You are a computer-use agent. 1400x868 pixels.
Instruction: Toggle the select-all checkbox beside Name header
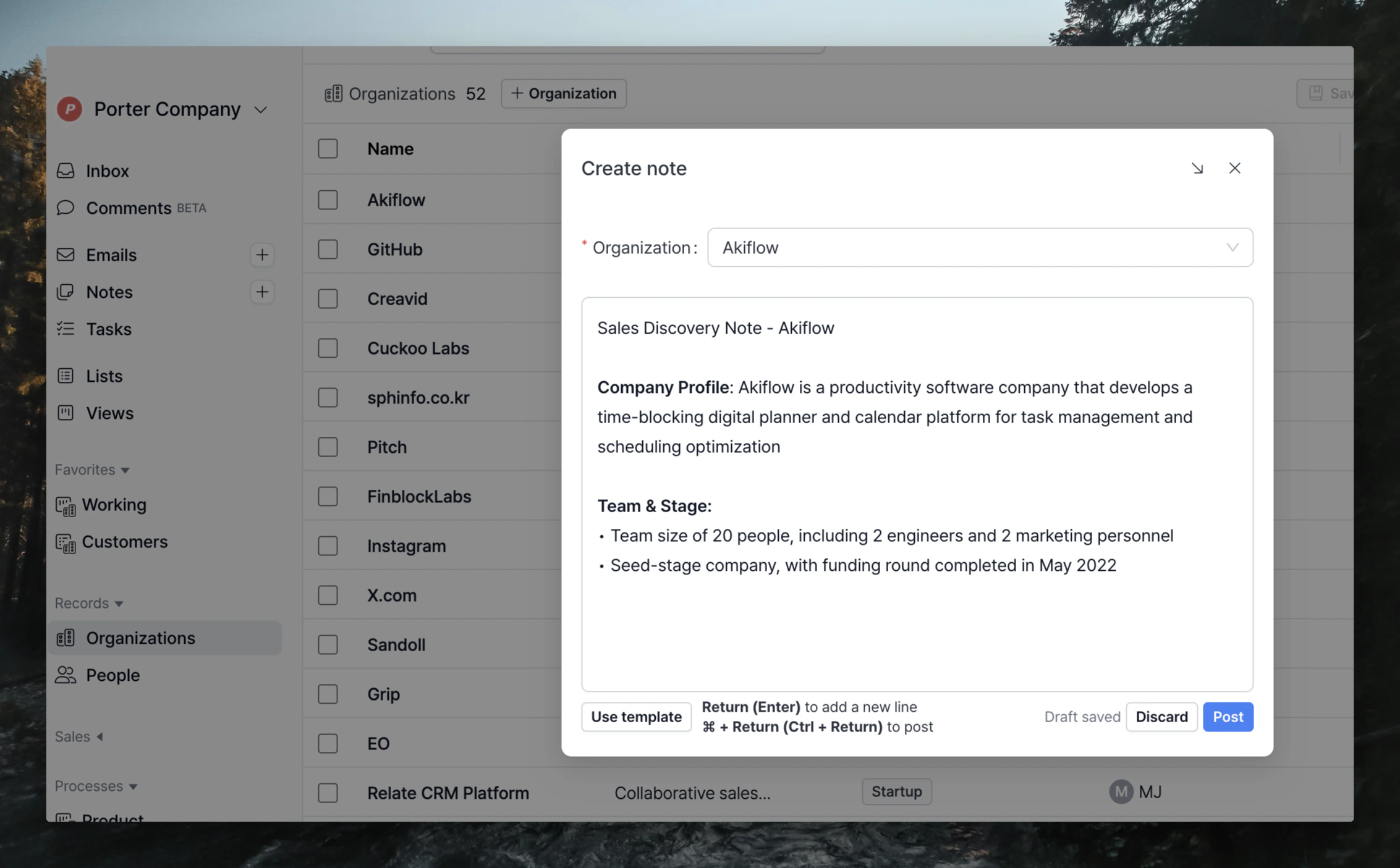click(x=328, y=148)
